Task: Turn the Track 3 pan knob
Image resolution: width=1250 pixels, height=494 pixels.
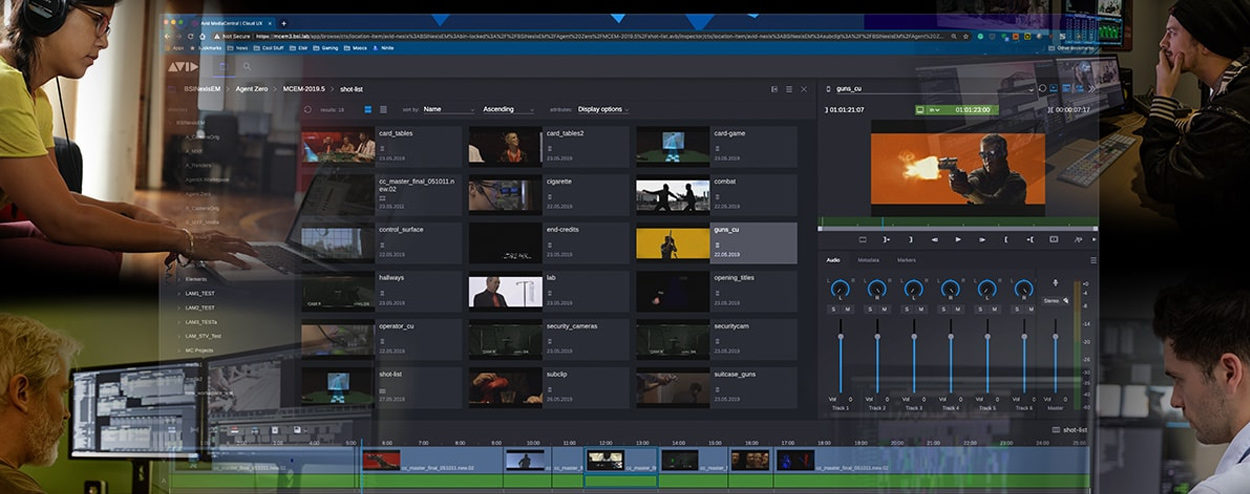Action: [x=913, y=288]
